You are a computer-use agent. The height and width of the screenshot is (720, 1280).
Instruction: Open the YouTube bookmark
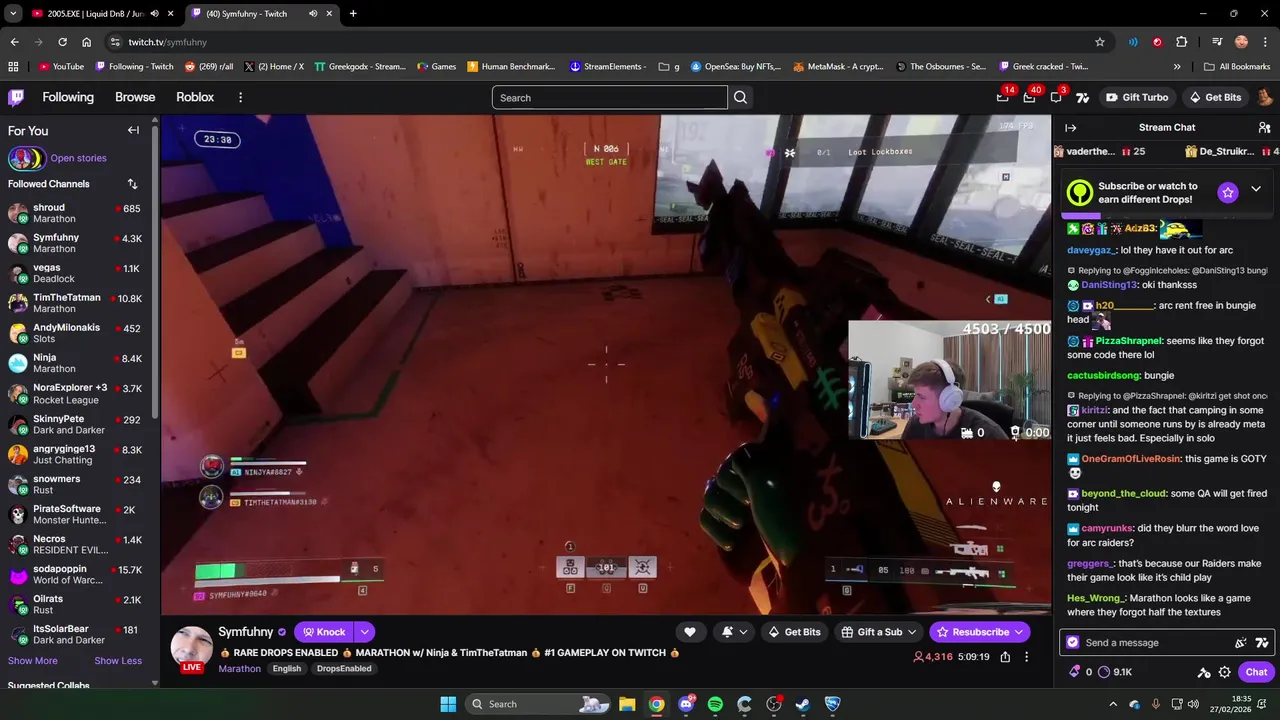61,67
